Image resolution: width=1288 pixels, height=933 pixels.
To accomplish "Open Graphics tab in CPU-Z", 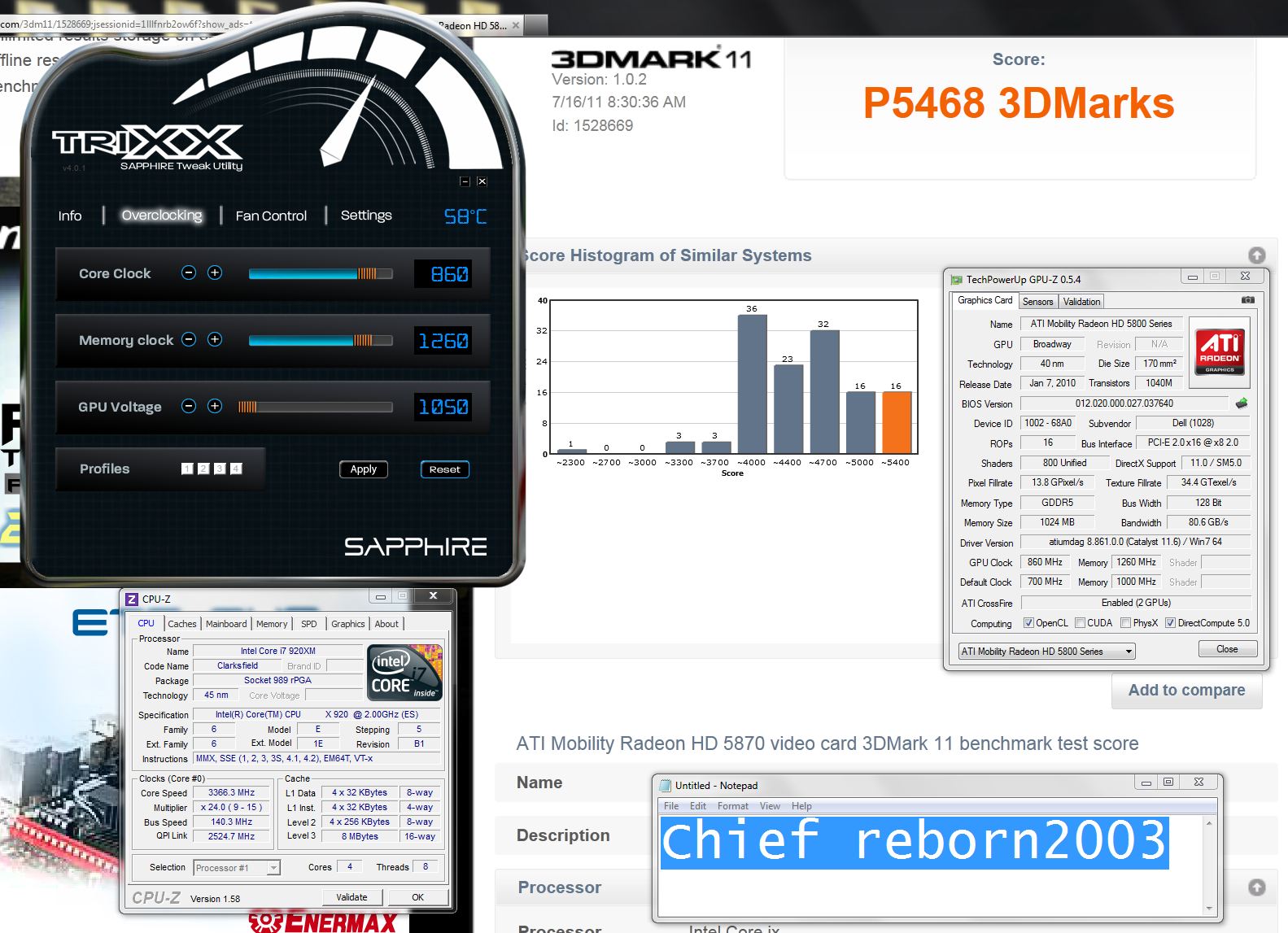I will point(348,624).
